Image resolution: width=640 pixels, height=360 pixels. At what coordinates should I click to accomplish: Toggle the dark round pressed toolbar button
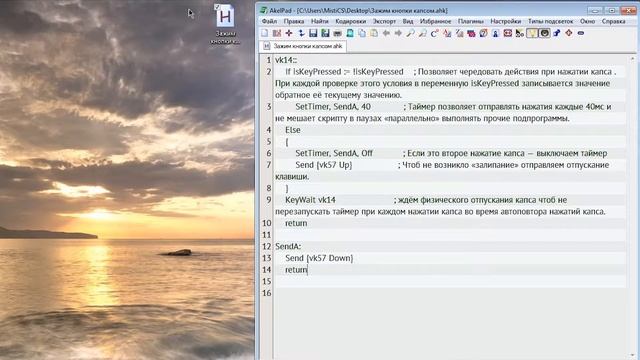tap(544, 33)
